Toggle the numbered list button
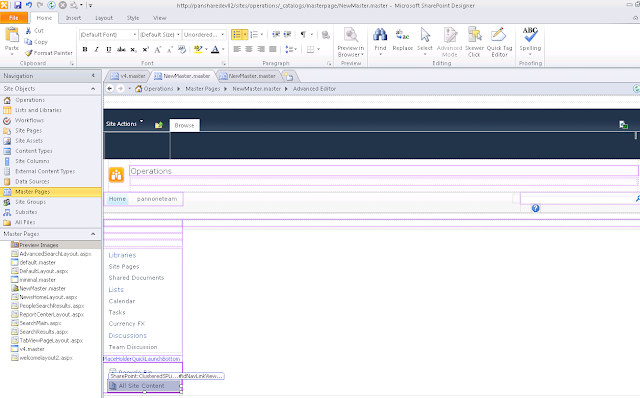This screenshot has width=640, height=398. 254,35
